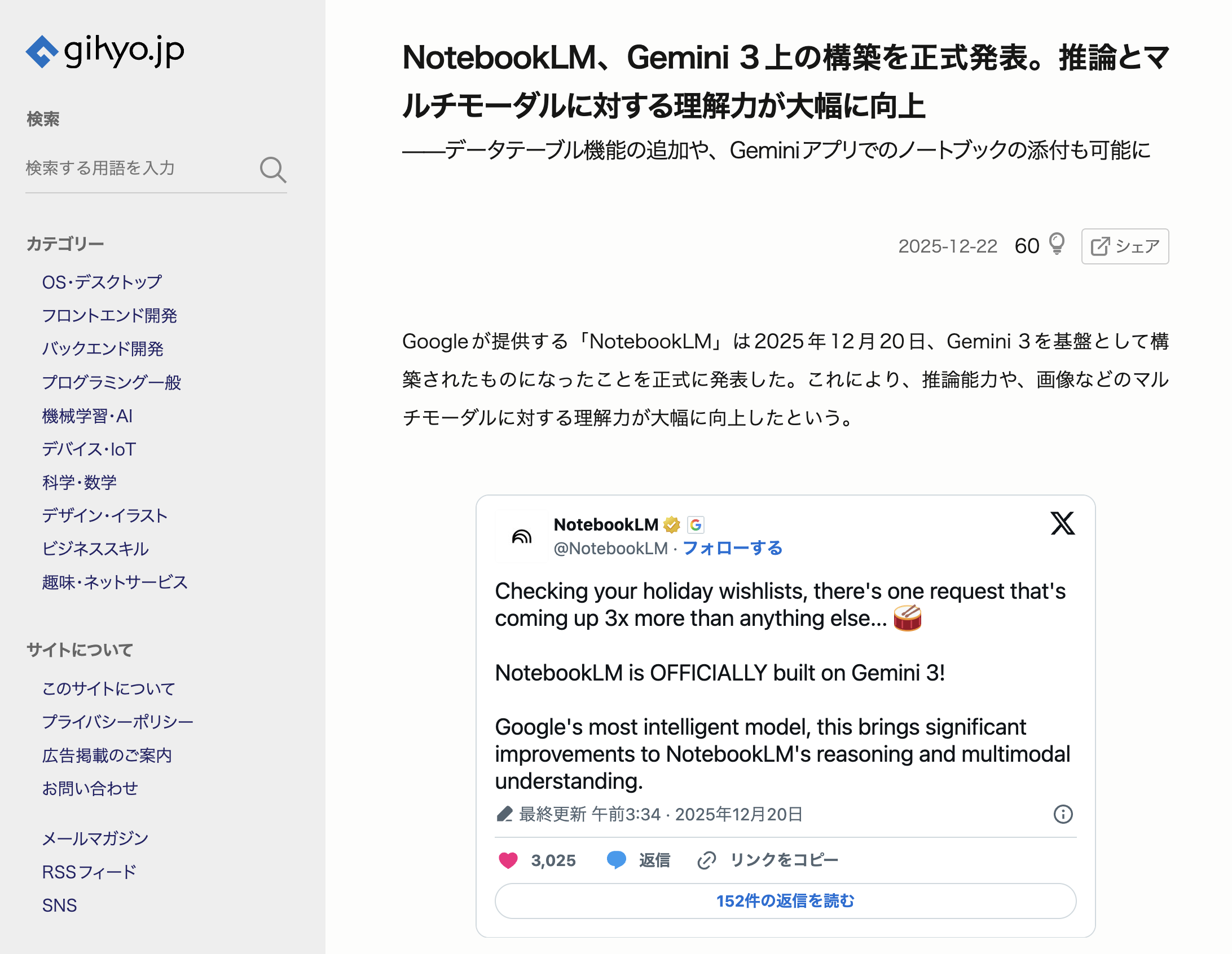Screen dimensions: 1232x954
Task: Click the X logo in the tweet
Action: (x=1062, y=523)
